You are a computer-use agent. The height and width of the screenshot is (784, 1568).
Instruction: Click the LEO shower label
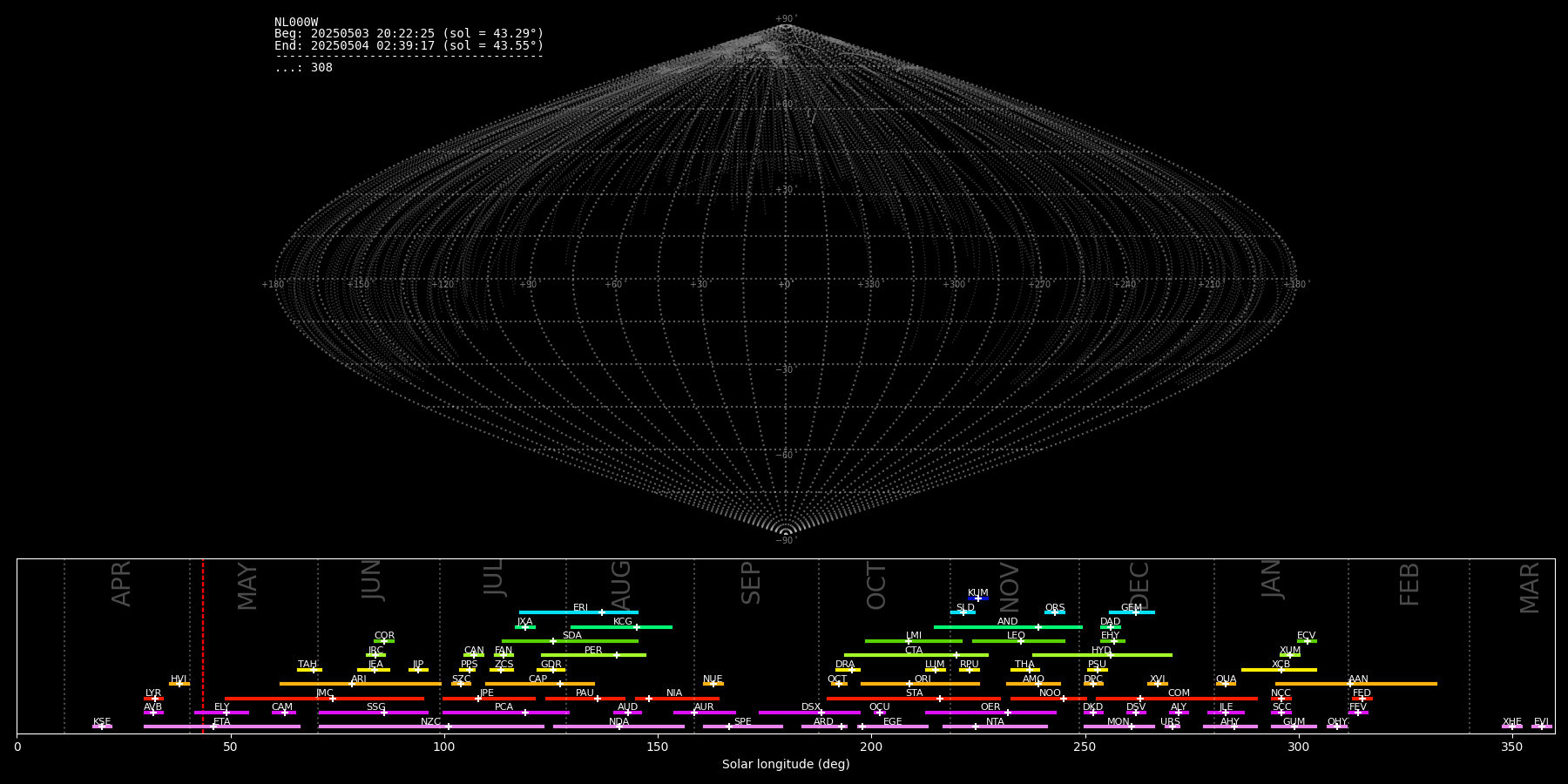click(1017, 635)
